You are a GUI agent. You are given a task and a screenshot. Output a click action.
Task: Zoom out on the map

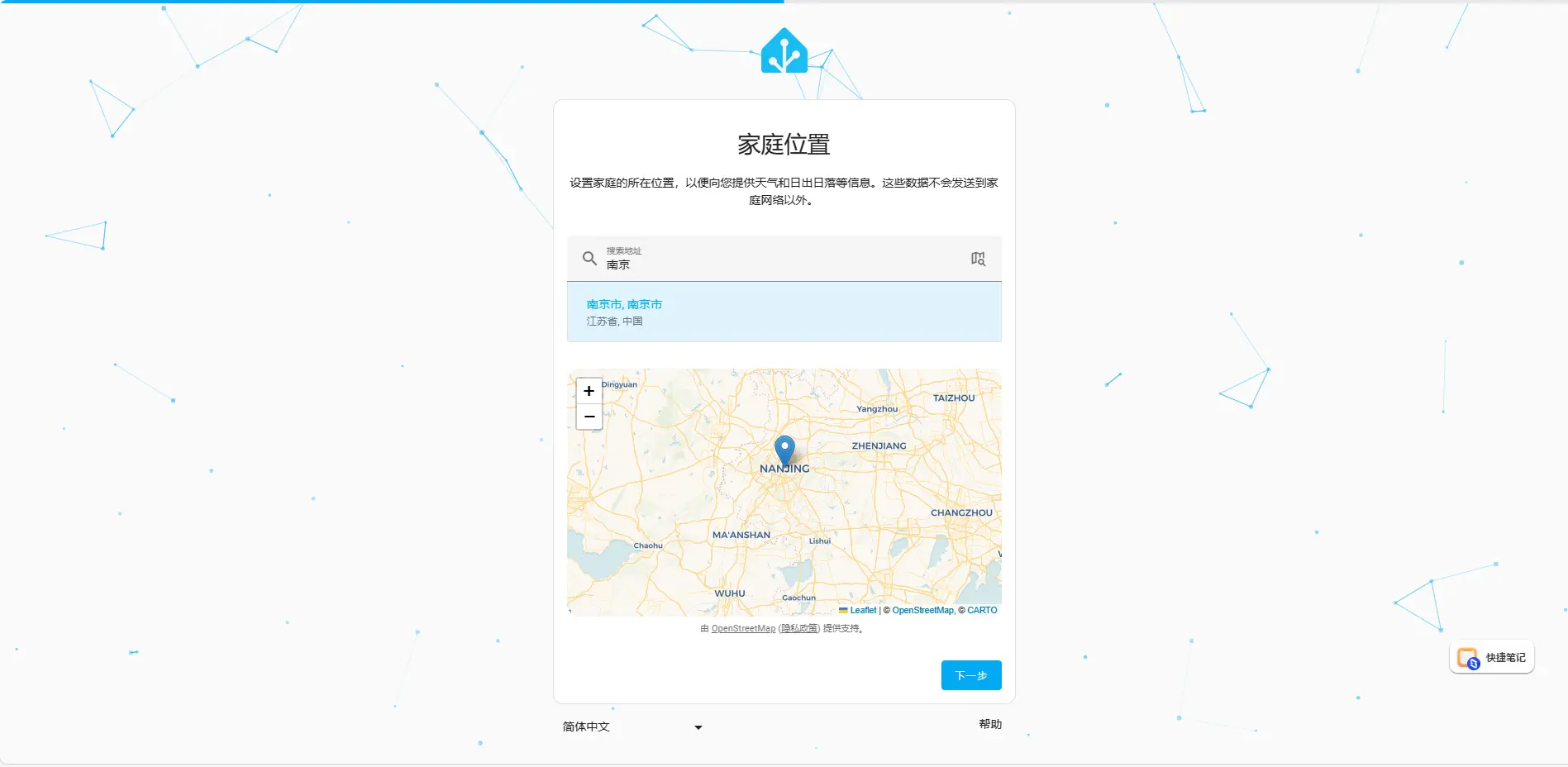(x=589, y=417)
